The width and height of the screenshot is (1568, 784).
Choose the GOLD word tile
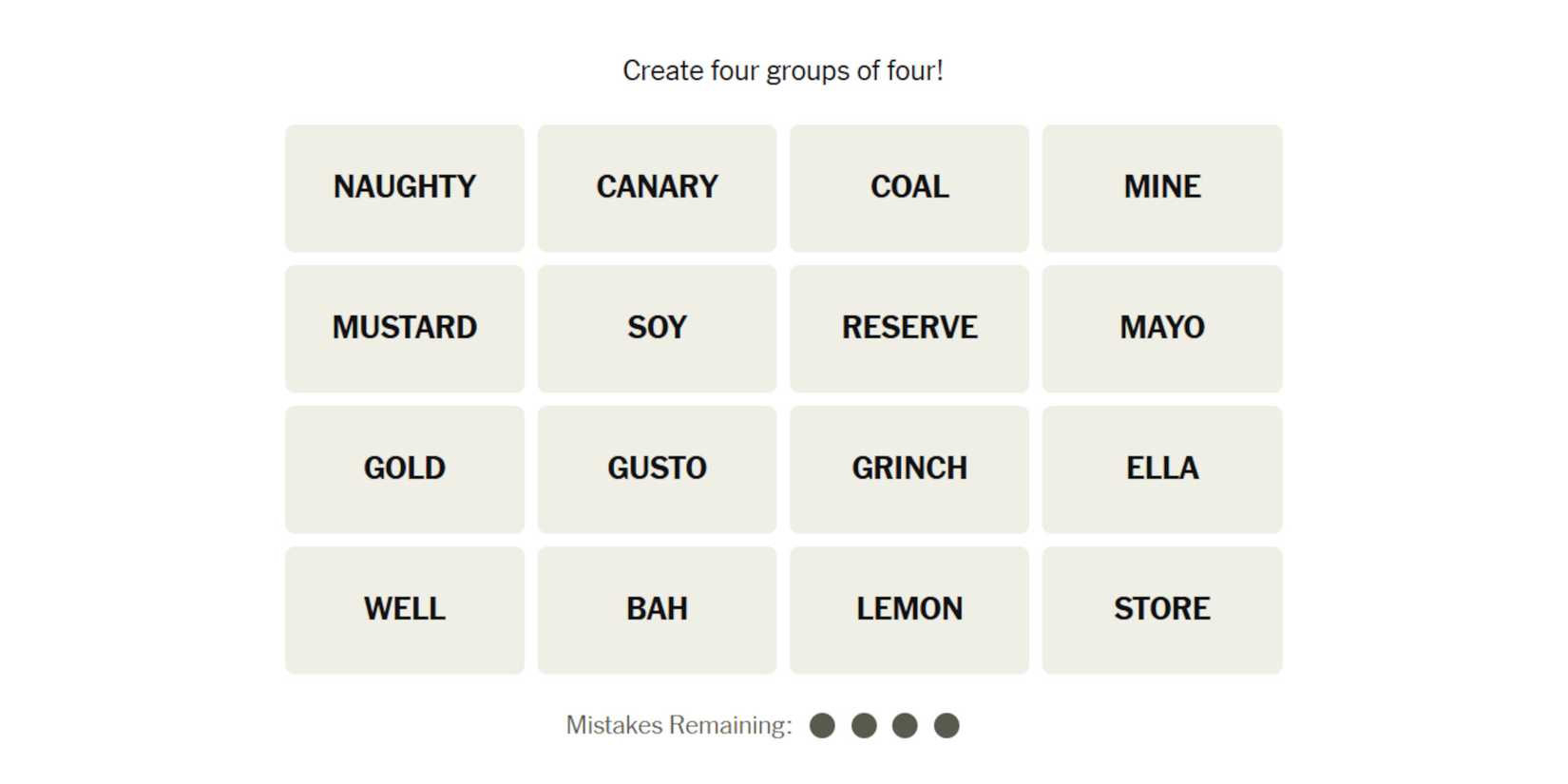tap(404, 468)
